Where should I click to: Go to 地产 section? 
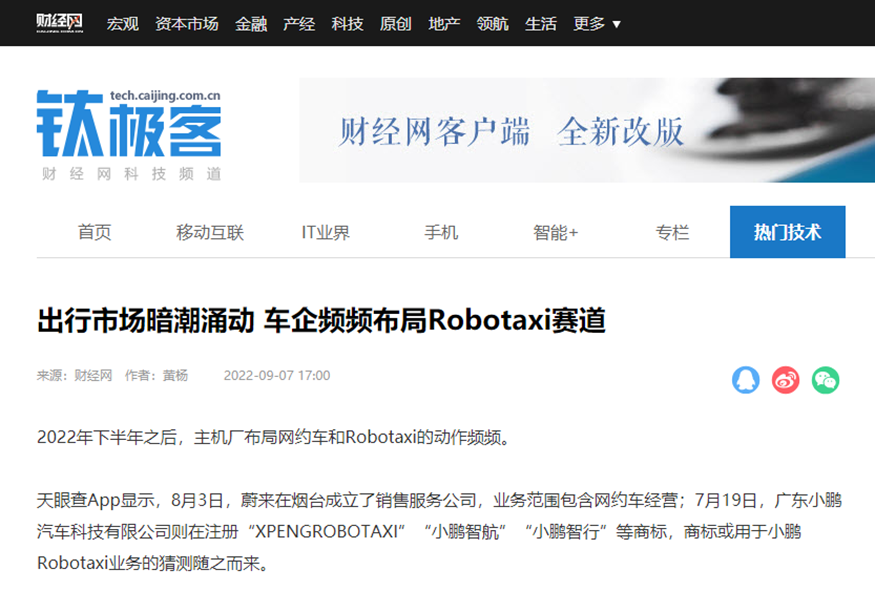(x=444, y=24)
